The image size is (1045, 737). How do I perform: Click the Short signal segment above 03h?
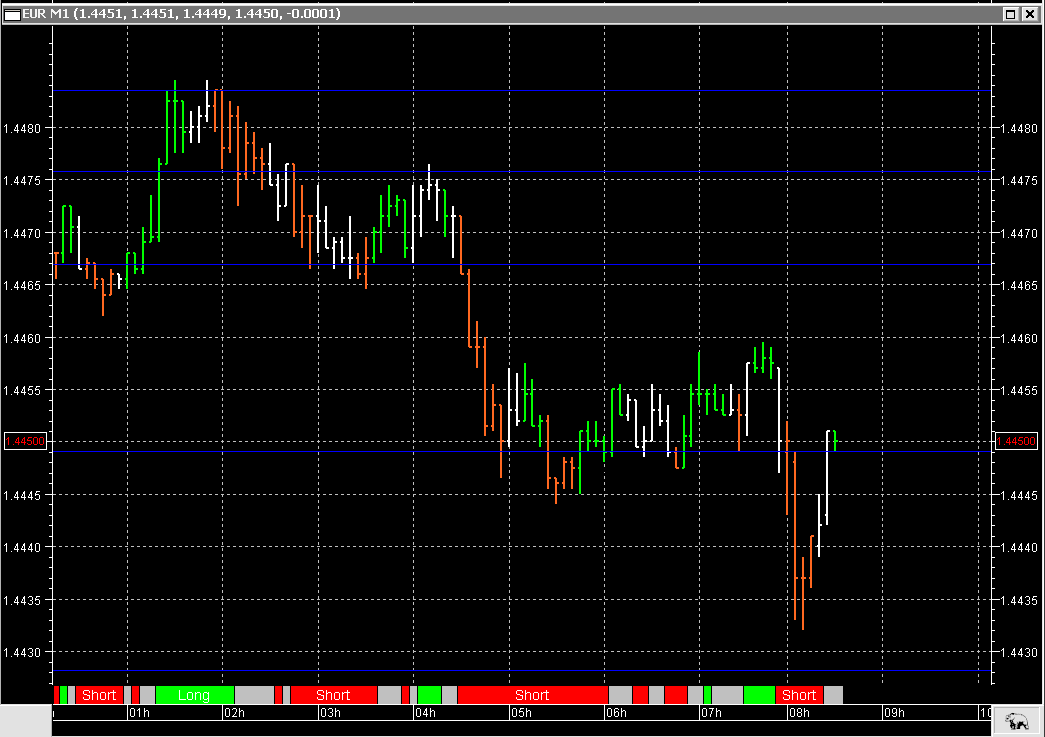tap(334, 695)
